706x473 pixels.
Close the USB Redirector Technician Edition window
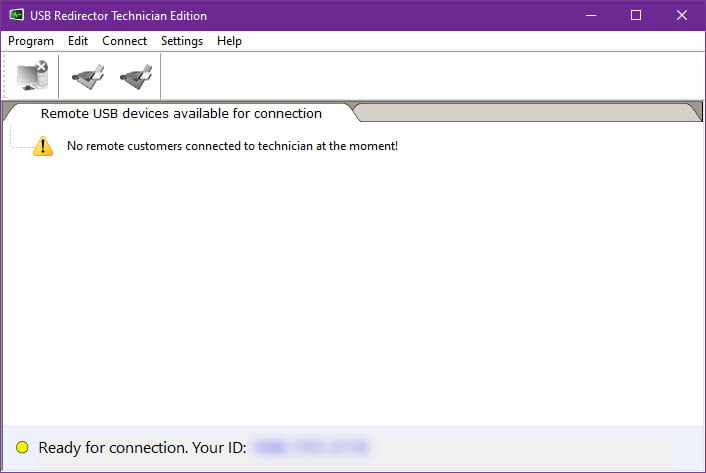[682, 15]
